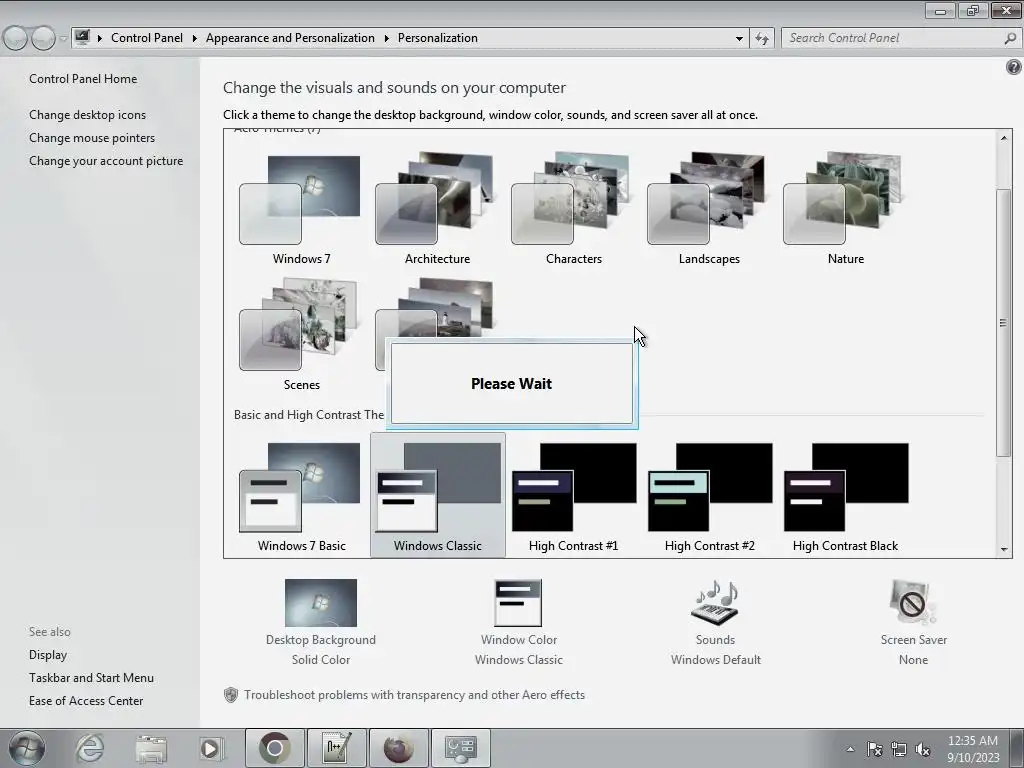The image size is (1024, 768).
Task: Open Taskbar and Start Menu link
Action: pos(91,678)
